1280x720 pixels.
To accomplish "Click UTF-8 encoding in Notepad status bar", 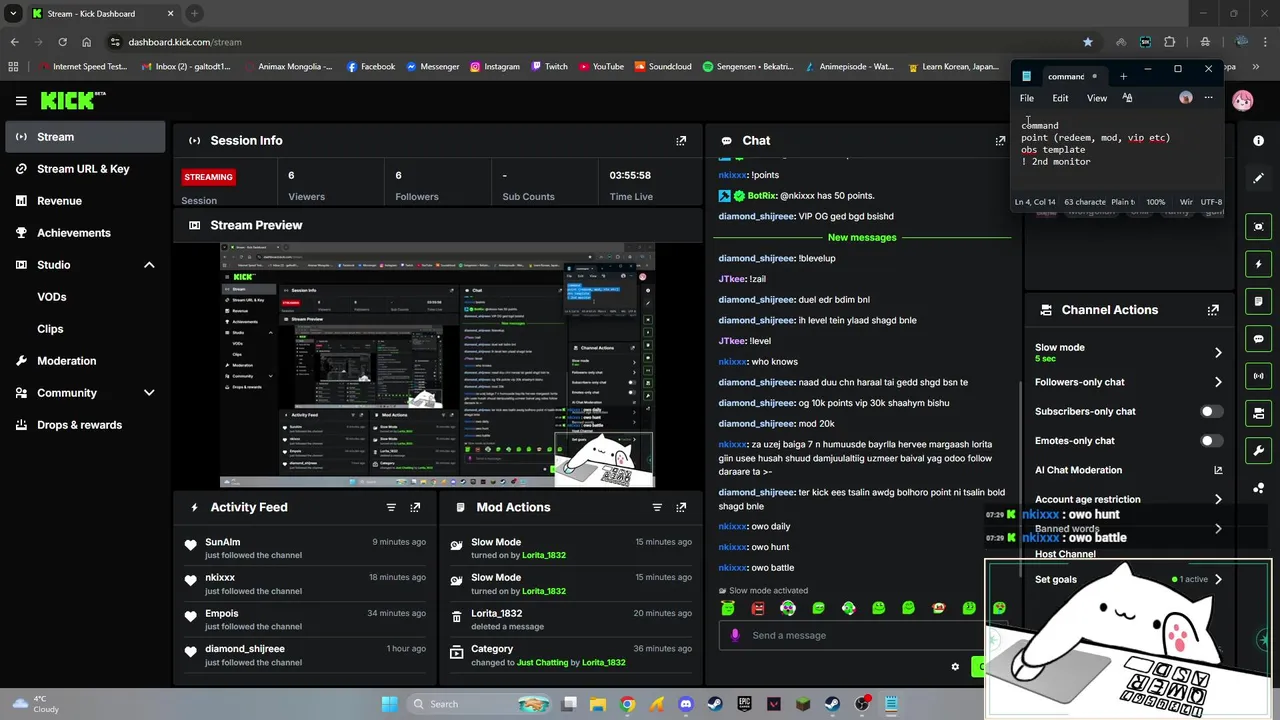I will 1211,202.
